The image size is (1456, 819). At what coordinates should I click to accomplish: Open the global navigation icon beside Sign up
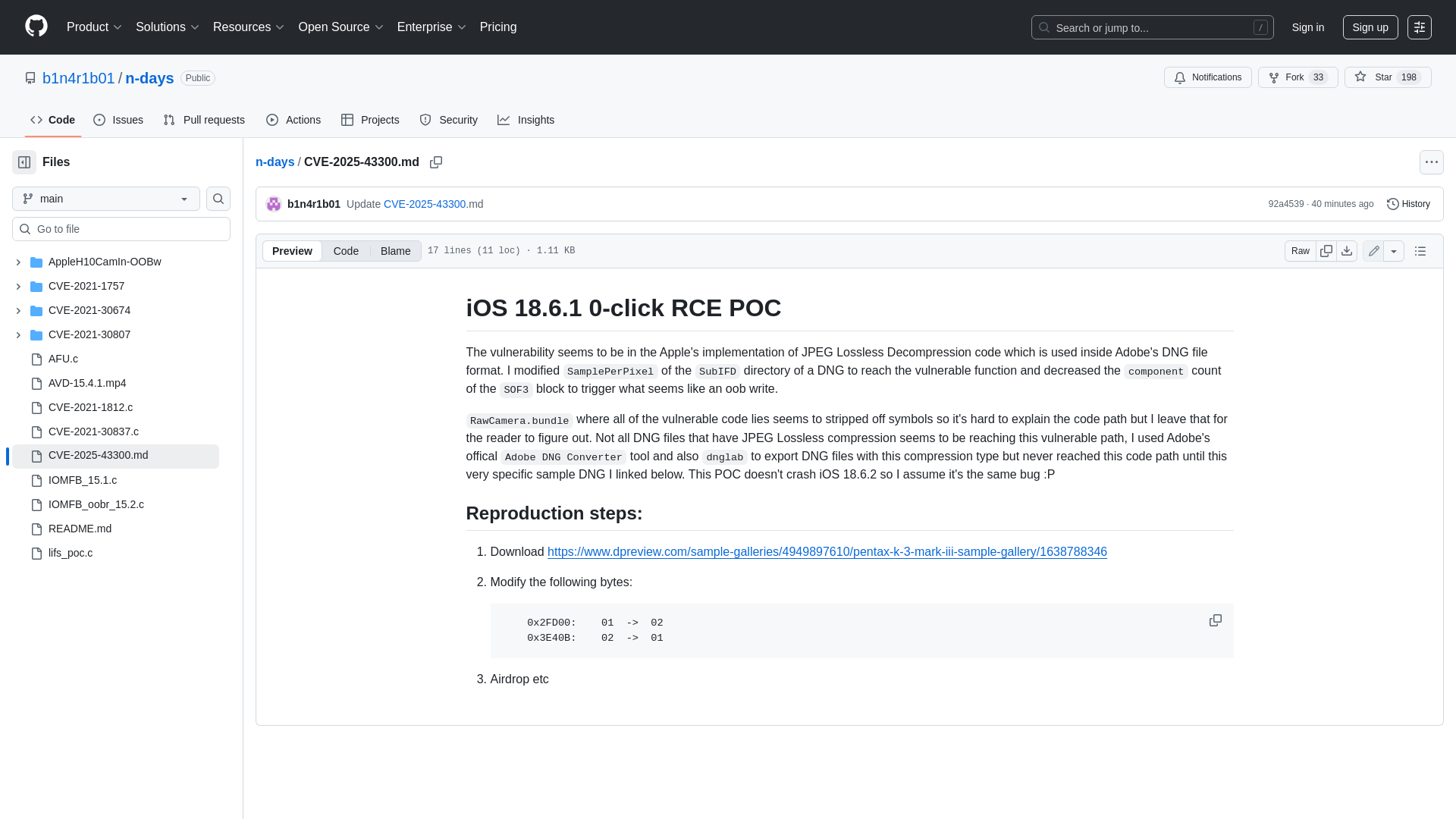click(x=1419, y=27)
